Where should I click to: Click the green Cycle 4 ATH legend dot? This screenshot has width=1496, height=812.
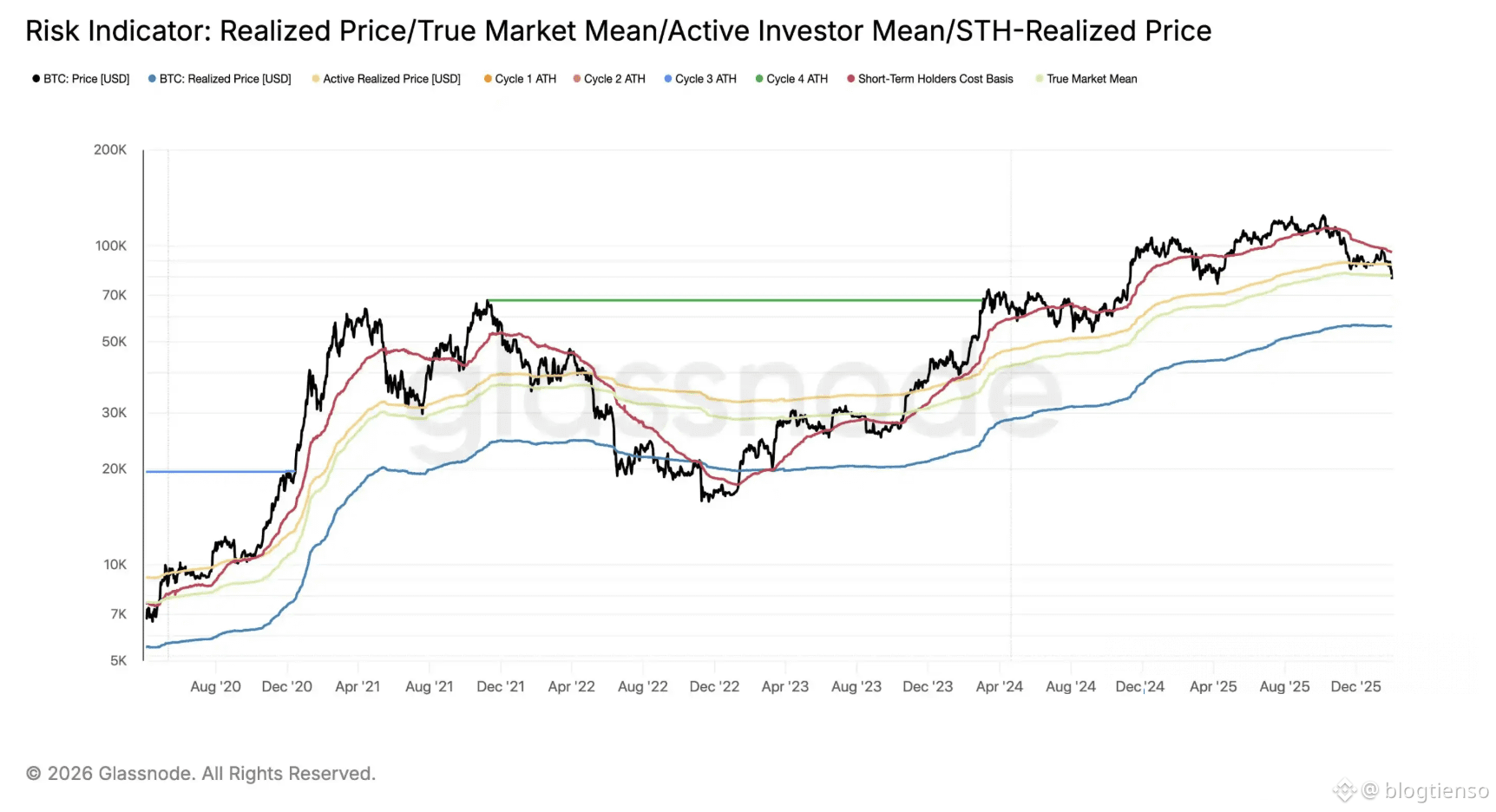click(x=759, y=79)
